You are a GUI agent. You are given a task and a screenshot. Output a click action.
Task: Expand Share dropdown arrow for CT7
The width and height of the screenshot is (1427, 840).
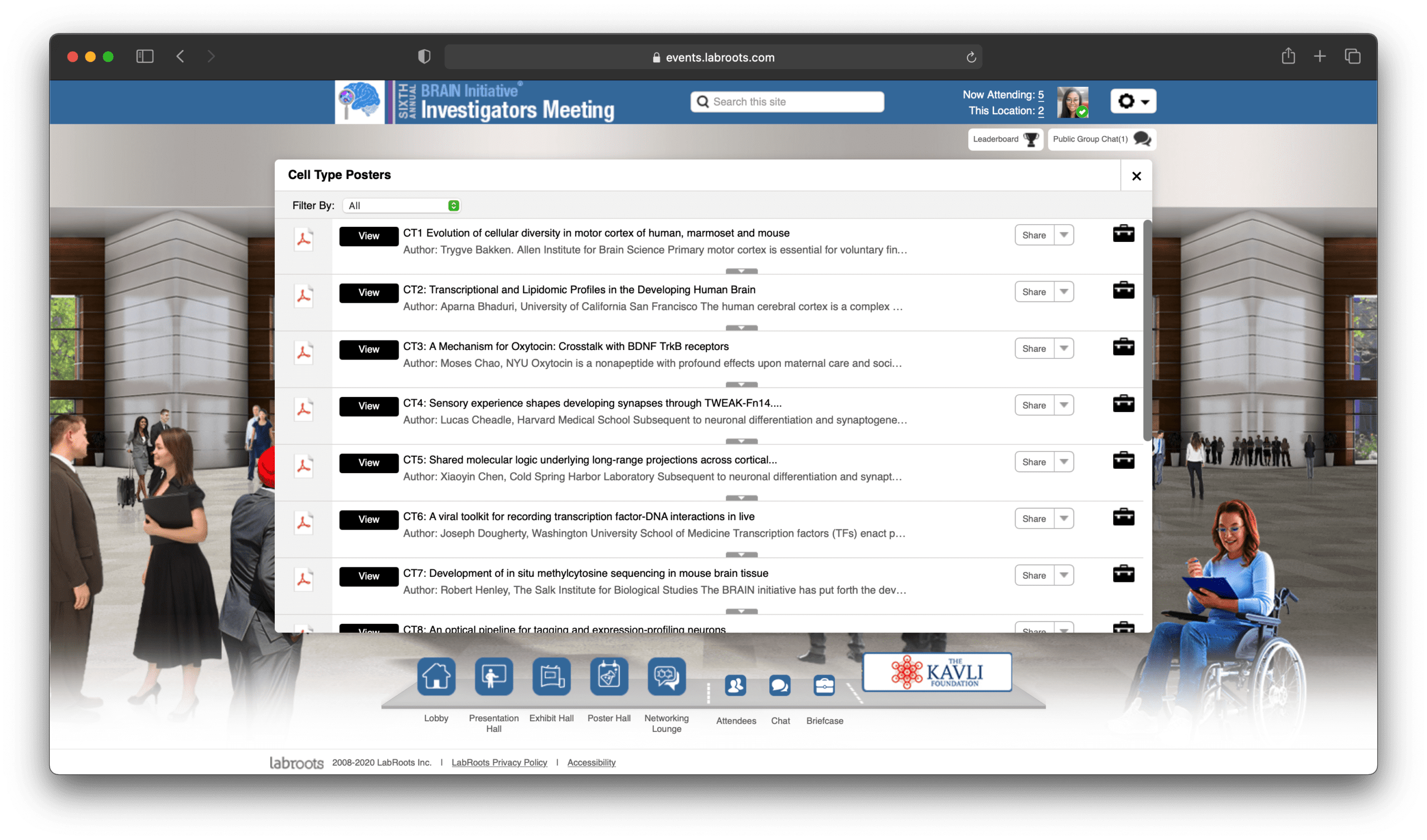point(1064,575)
